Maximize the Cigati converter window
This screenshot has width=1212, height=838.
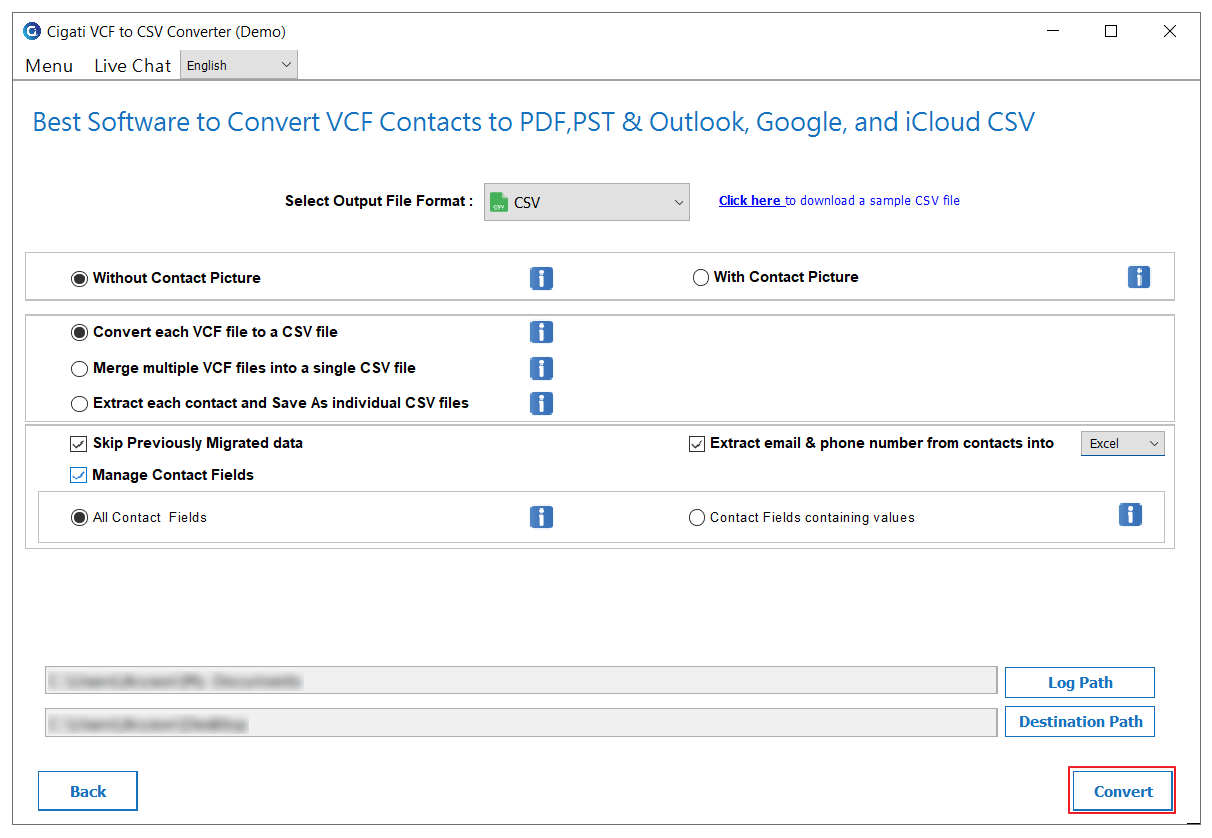1110,31
